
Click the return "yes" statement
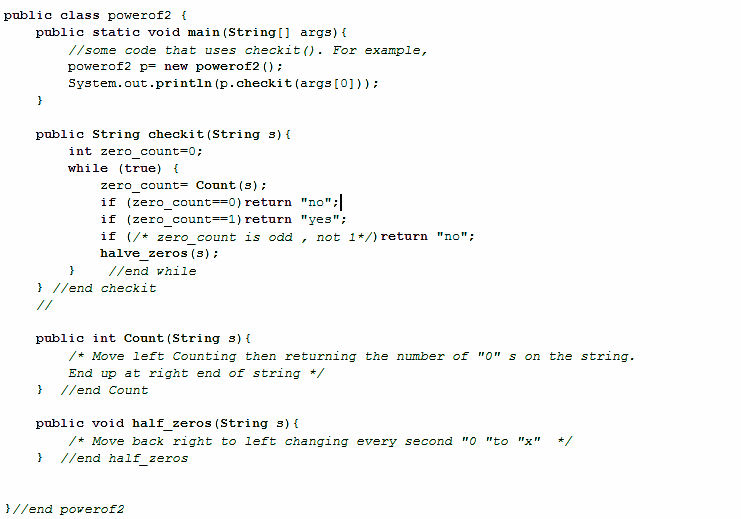[295, 219]
